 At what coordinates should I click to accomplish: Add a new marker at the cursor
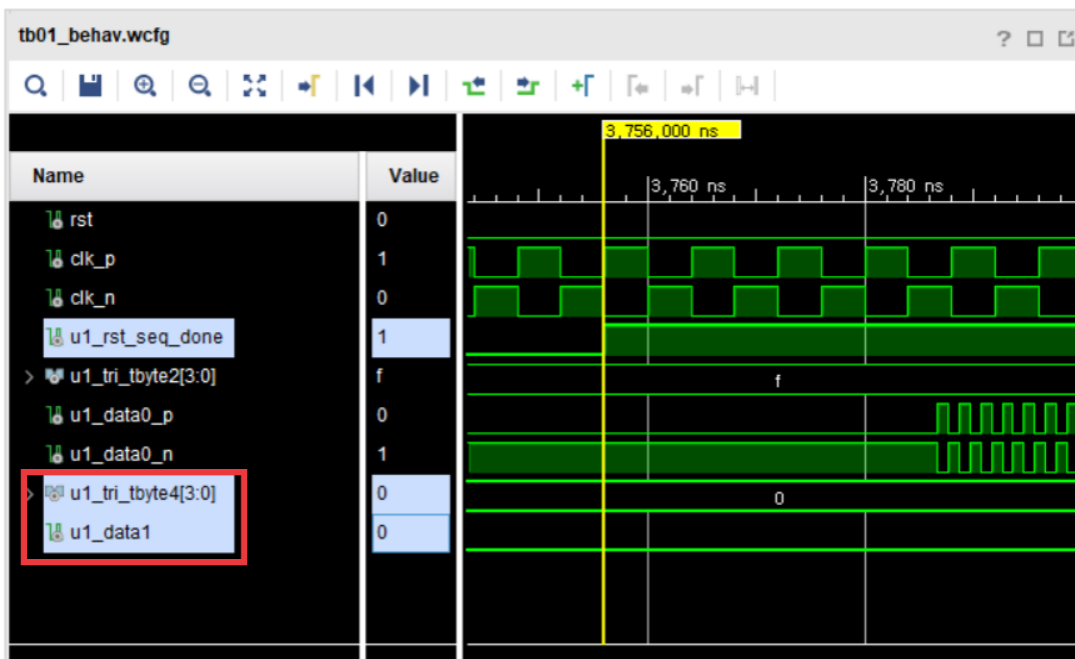point(583,86)
